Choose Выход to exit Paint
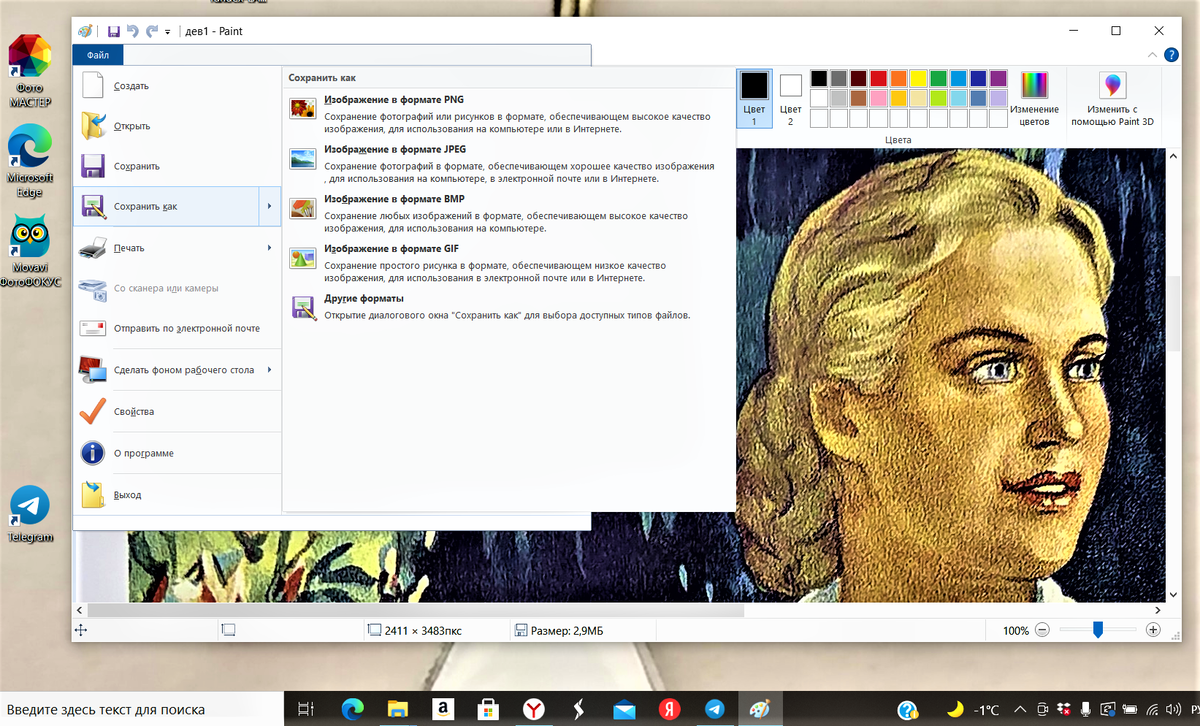The height and width of the screenshot is (726, 1200). pyautogui.click(x=177, y=495)
